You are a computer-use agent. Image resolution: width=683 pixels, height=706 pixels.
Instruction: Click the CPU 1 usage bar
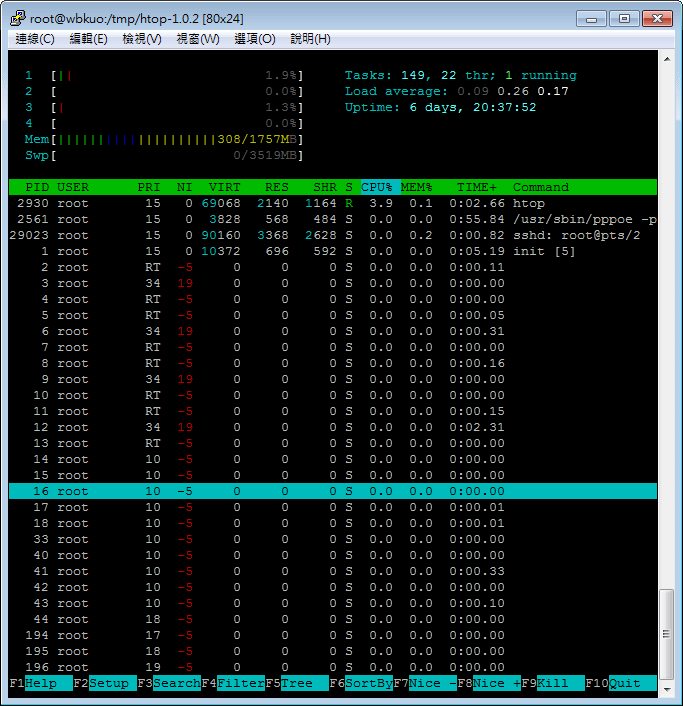click(164, 76)
